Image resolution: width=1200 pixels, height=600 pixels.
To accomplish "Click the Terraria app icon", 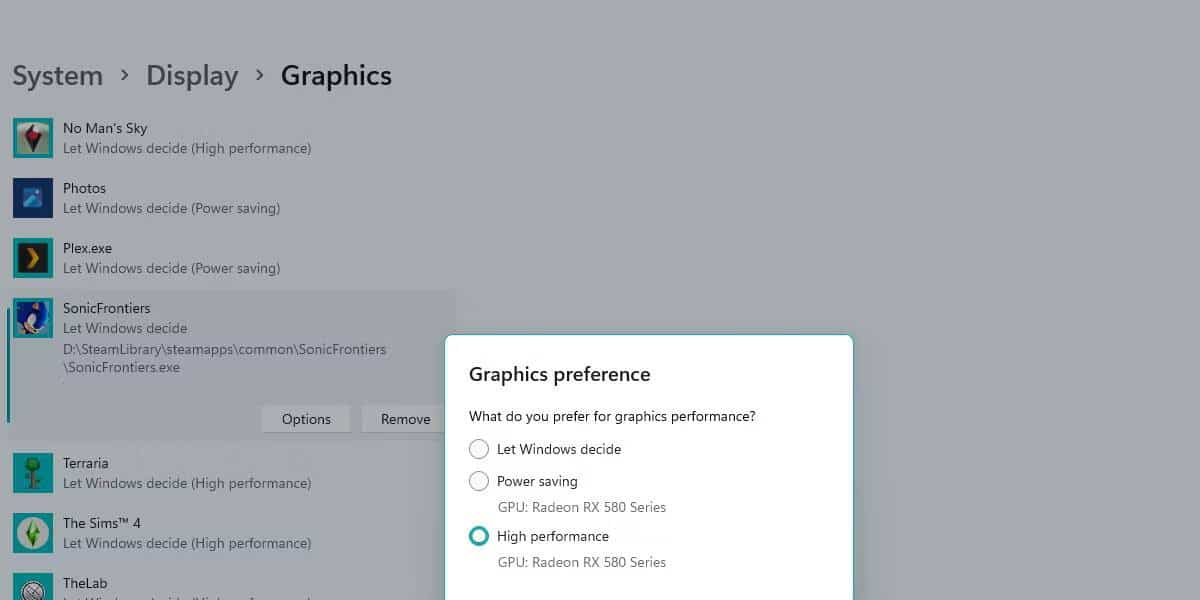I will coord(32,472).
